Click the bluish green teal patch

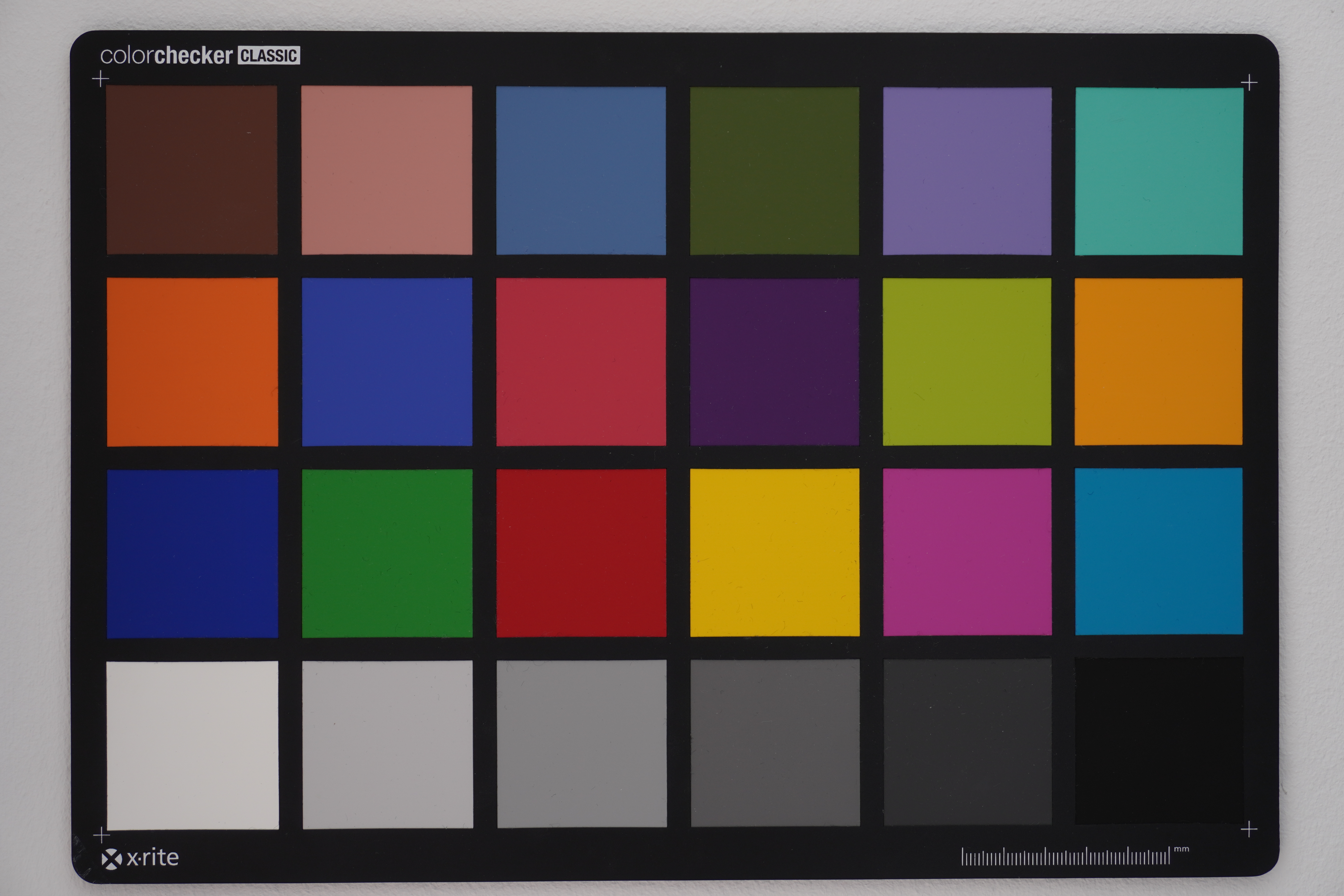pyautogui.click(x=1159, y=171)
